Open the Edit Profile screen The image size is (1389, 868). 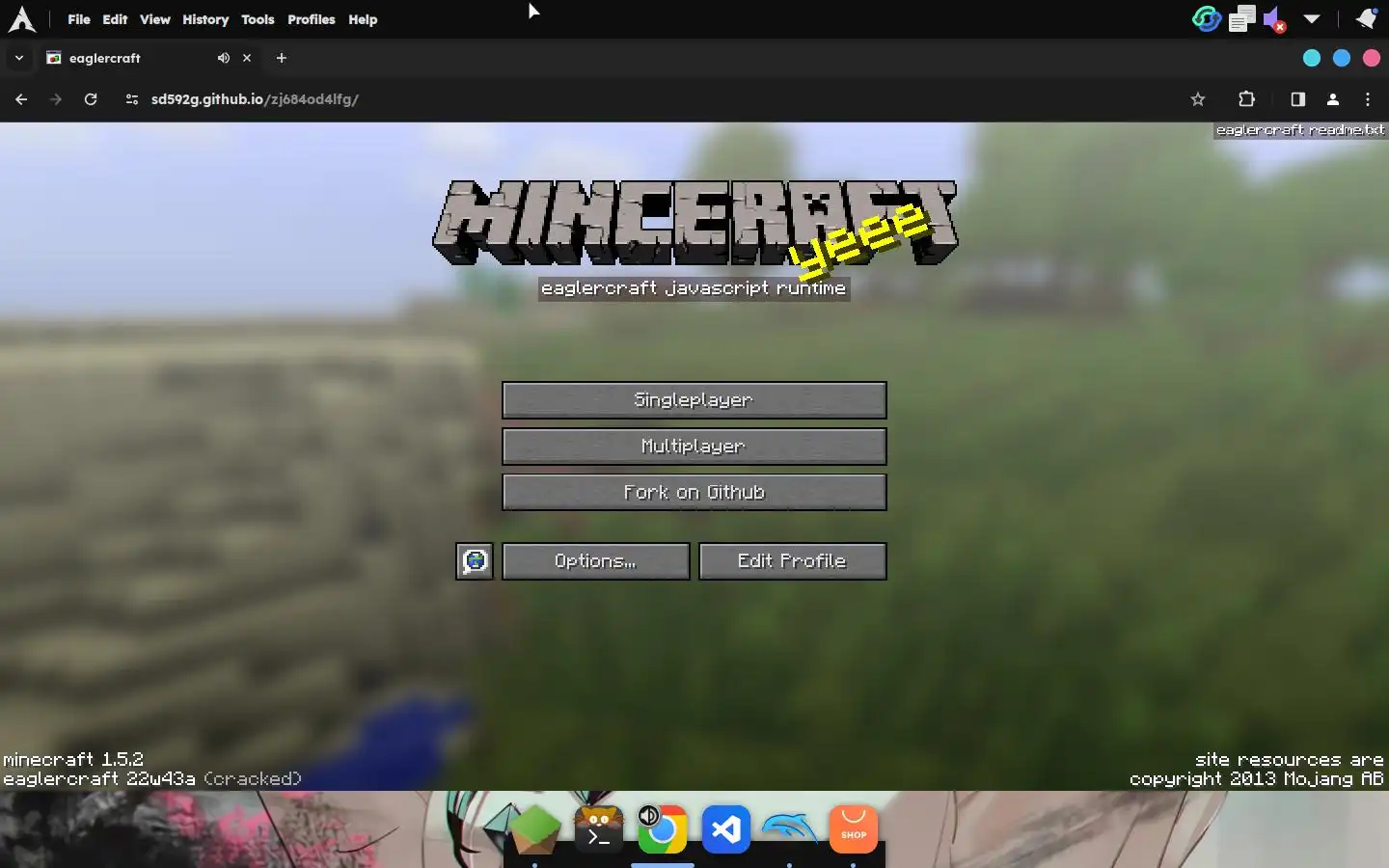click(x=792, y=561)
